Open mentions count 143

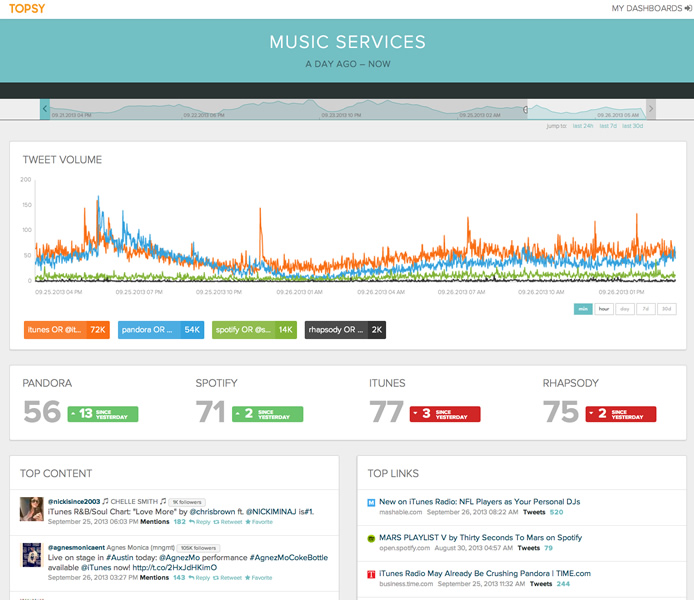(x=179, y=578)
